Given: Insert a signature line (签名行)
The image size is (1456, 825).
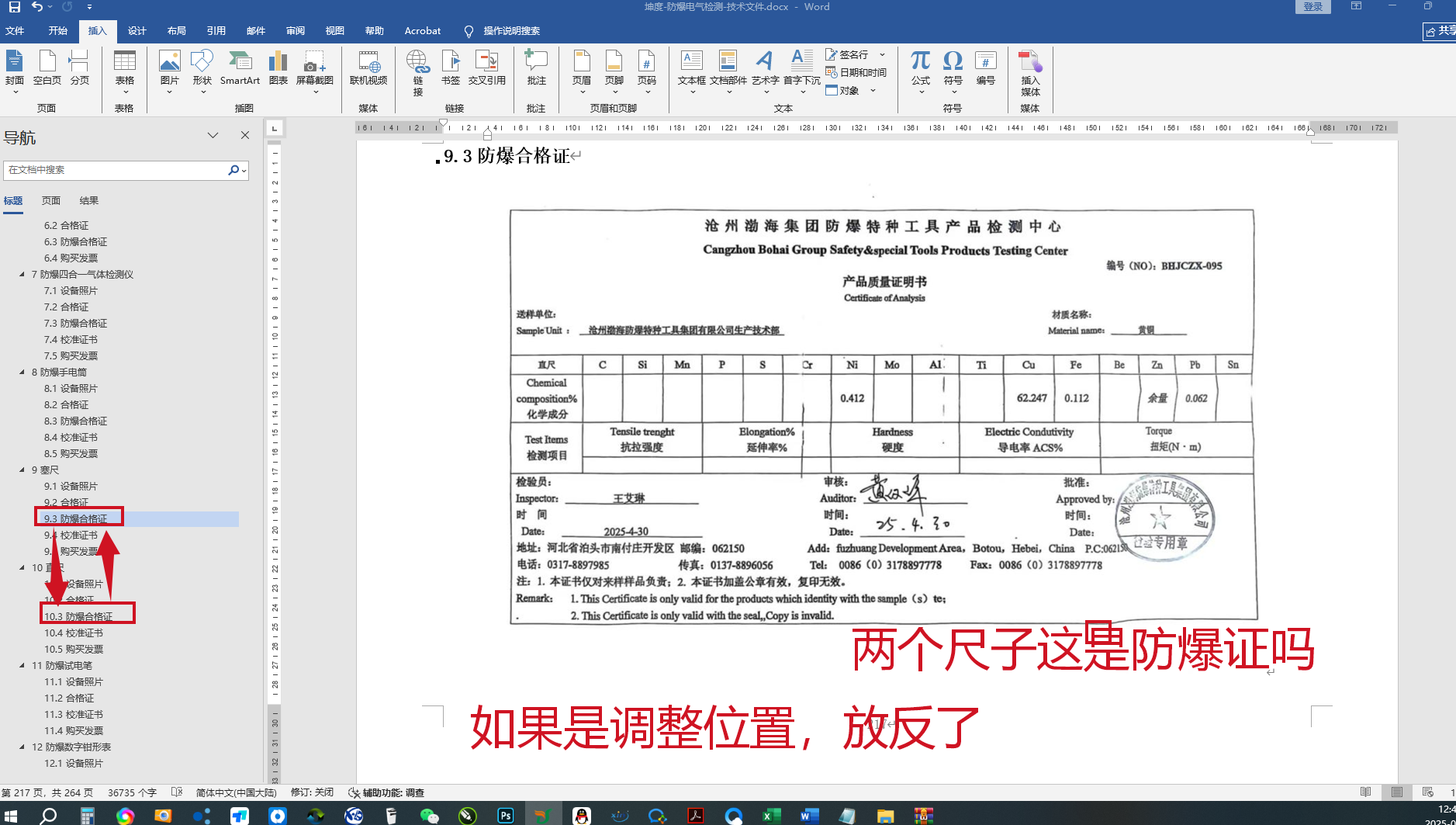Looking at the screenshot, I should (x=847, y=54).
